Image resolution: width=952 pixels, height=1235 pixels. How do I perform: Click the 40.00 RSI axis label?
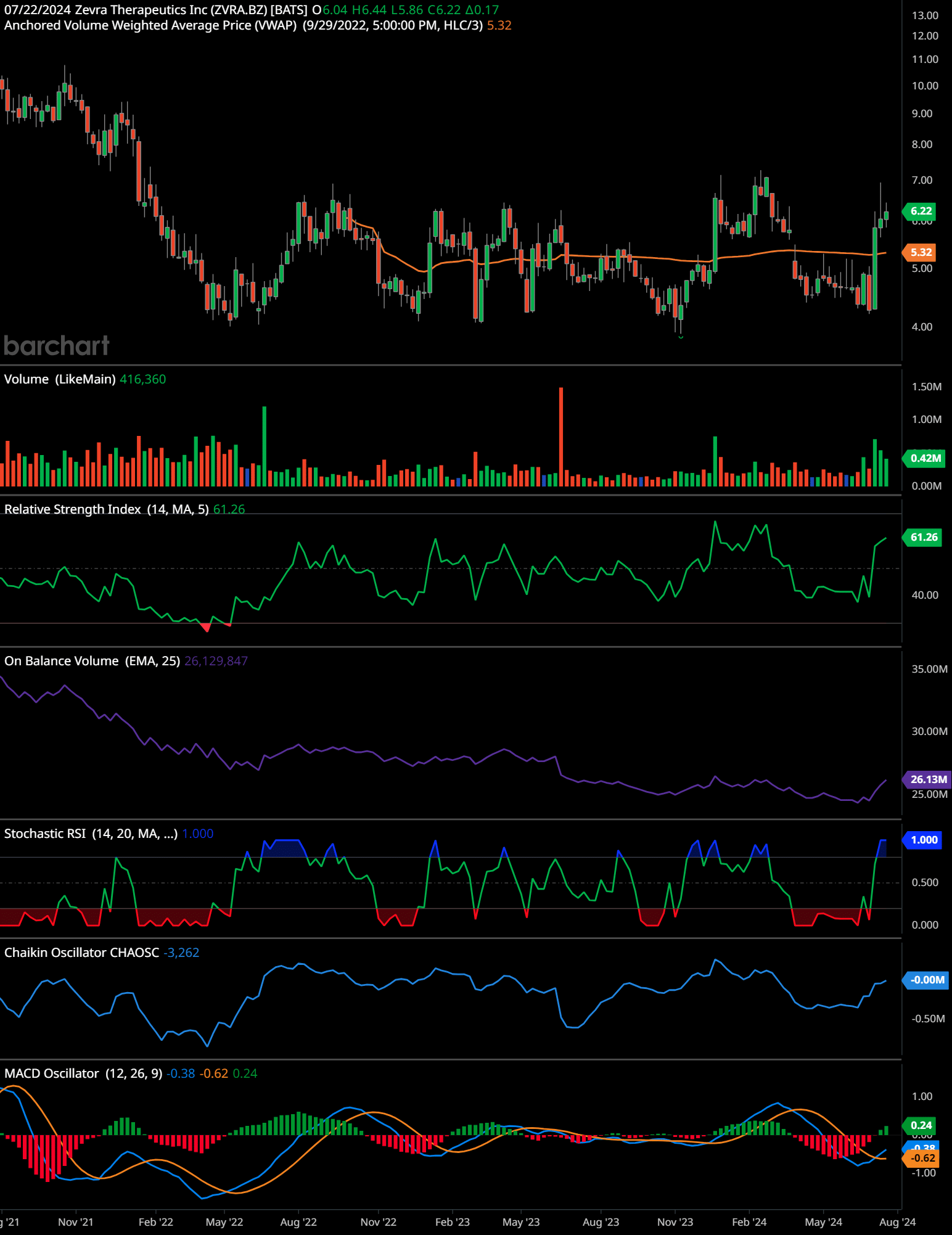click(925, 595)
